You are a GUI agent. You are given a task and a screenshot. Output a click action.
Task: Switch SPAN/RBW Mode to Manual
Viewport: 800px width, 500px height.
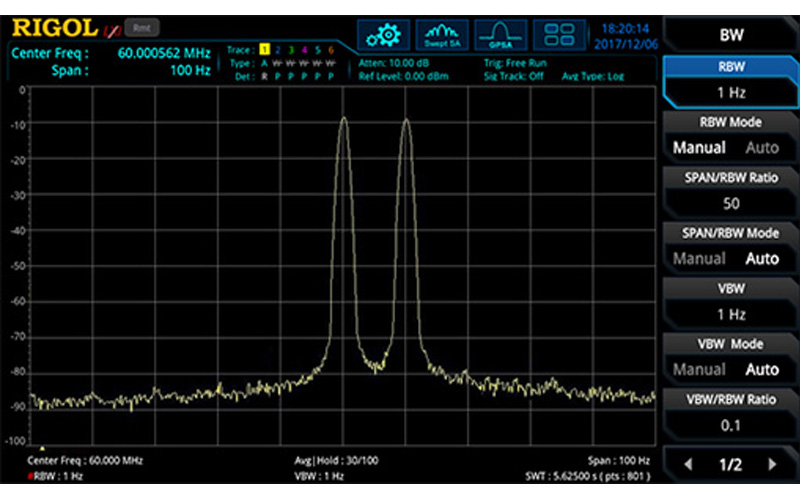(694, 259)
